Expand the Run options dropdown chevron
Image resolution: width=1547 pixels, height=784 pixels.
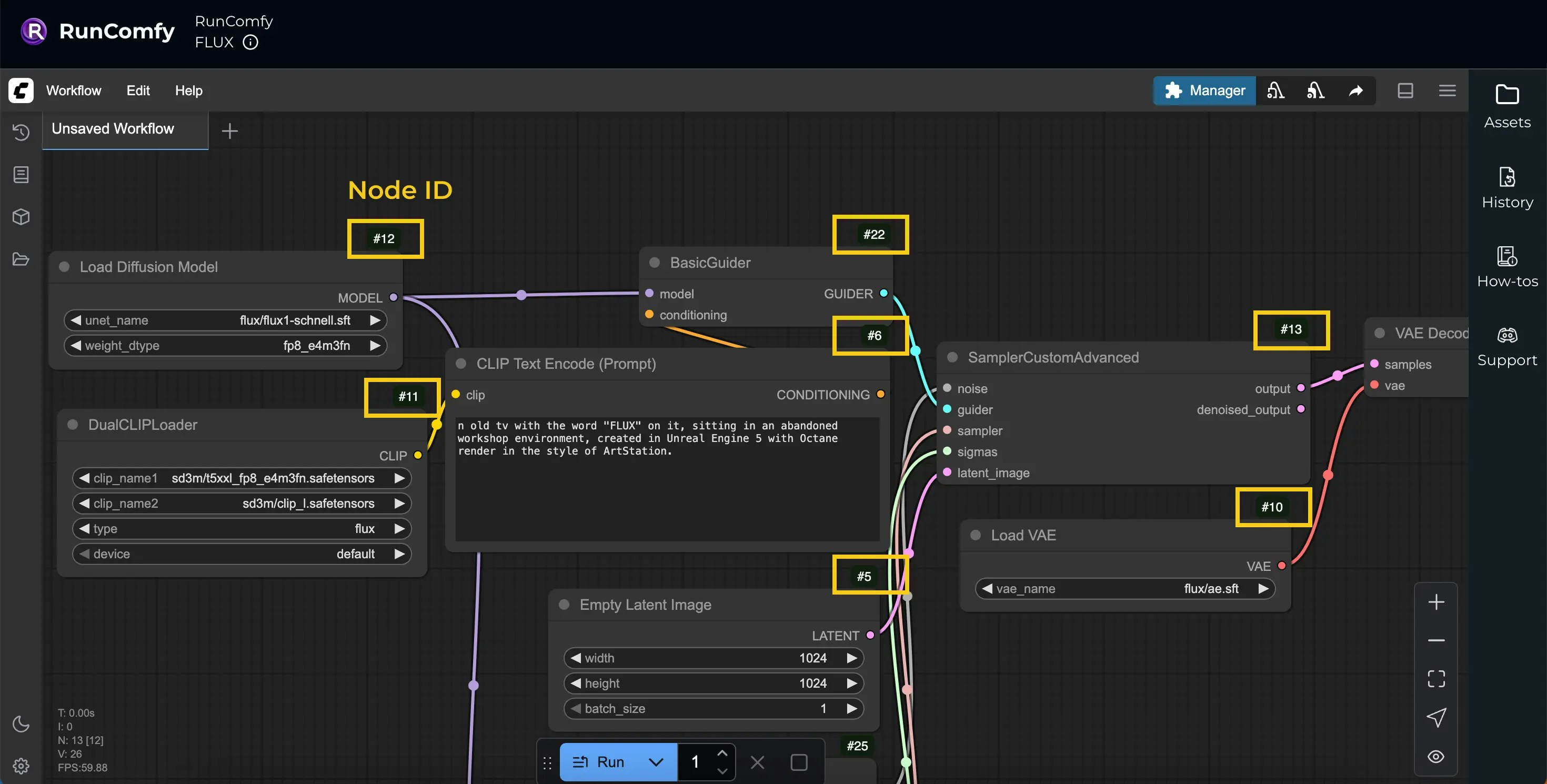click(656, 762)
